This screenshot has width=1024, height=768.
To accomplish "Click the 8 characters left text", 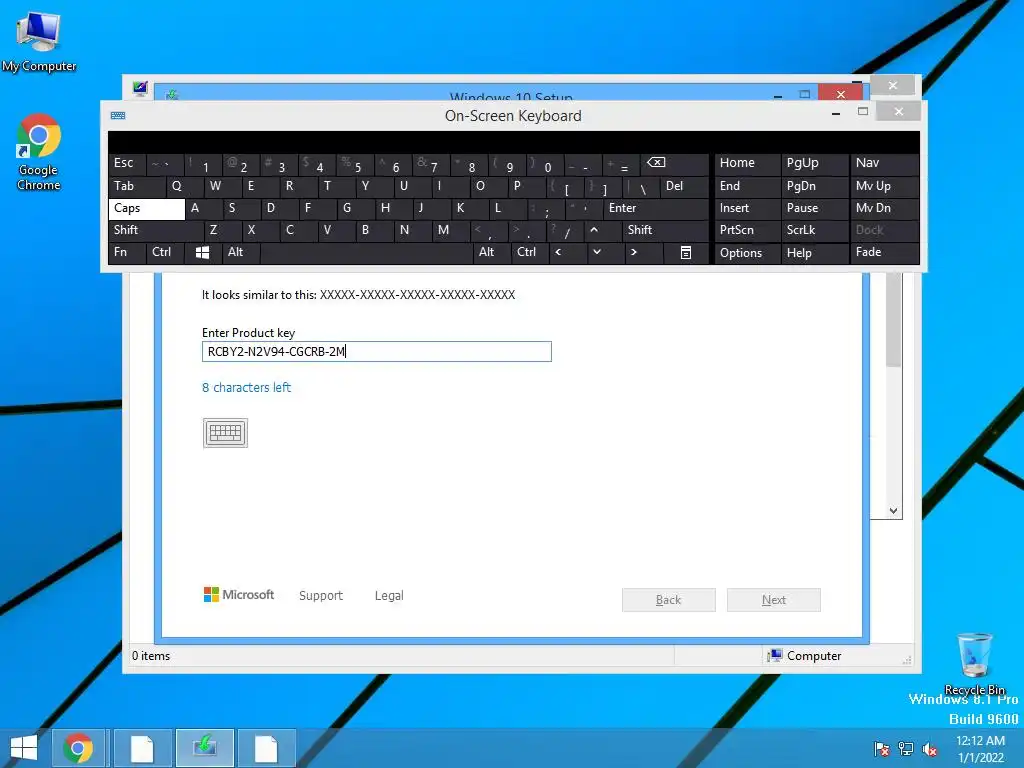I will pos(246,387).
